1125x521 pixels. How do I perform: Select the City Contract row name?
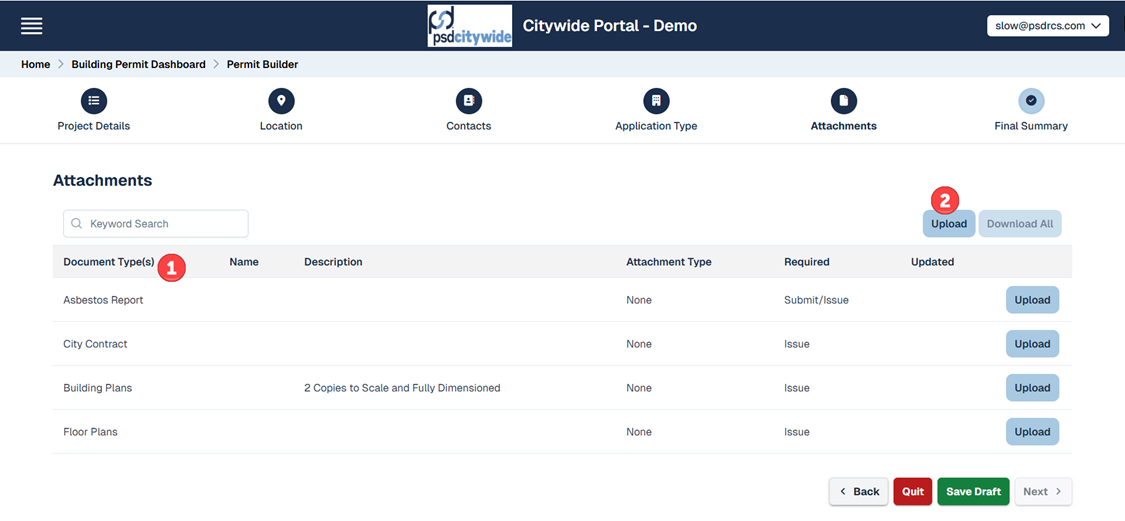[x=95, y=344]
